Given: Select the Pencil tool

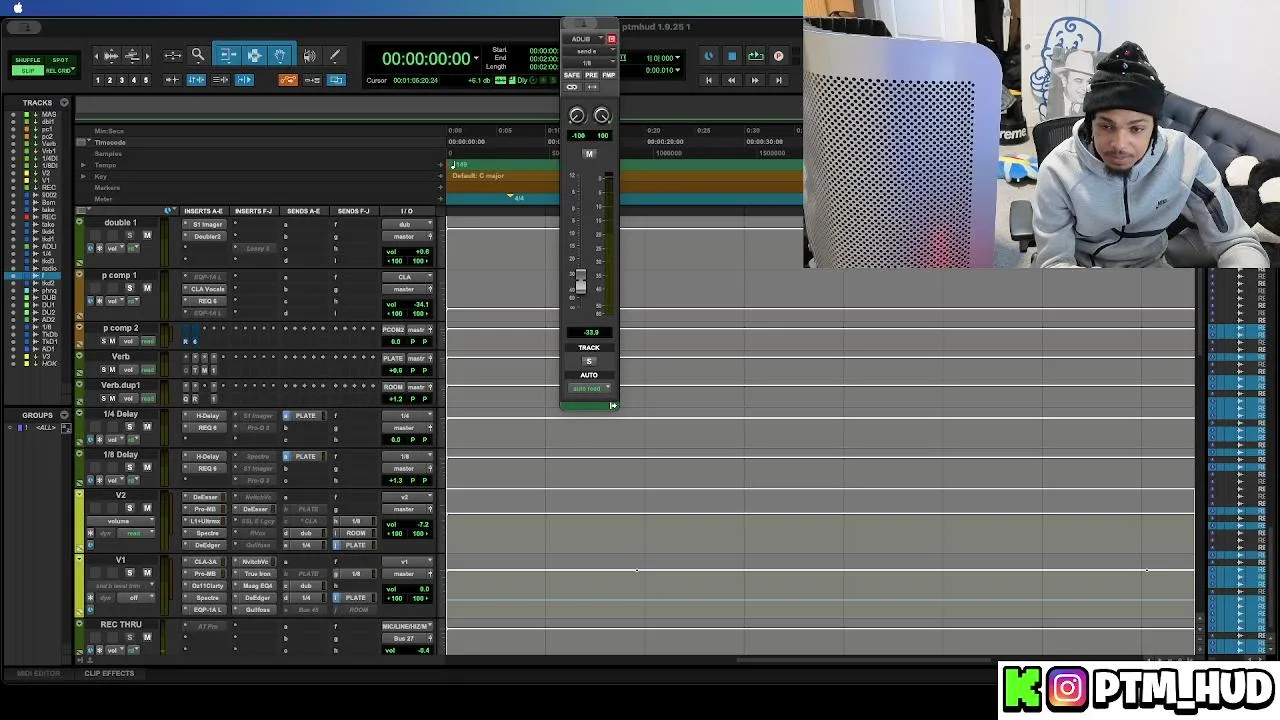Looking at the screenshot, I should coord(334,56).
